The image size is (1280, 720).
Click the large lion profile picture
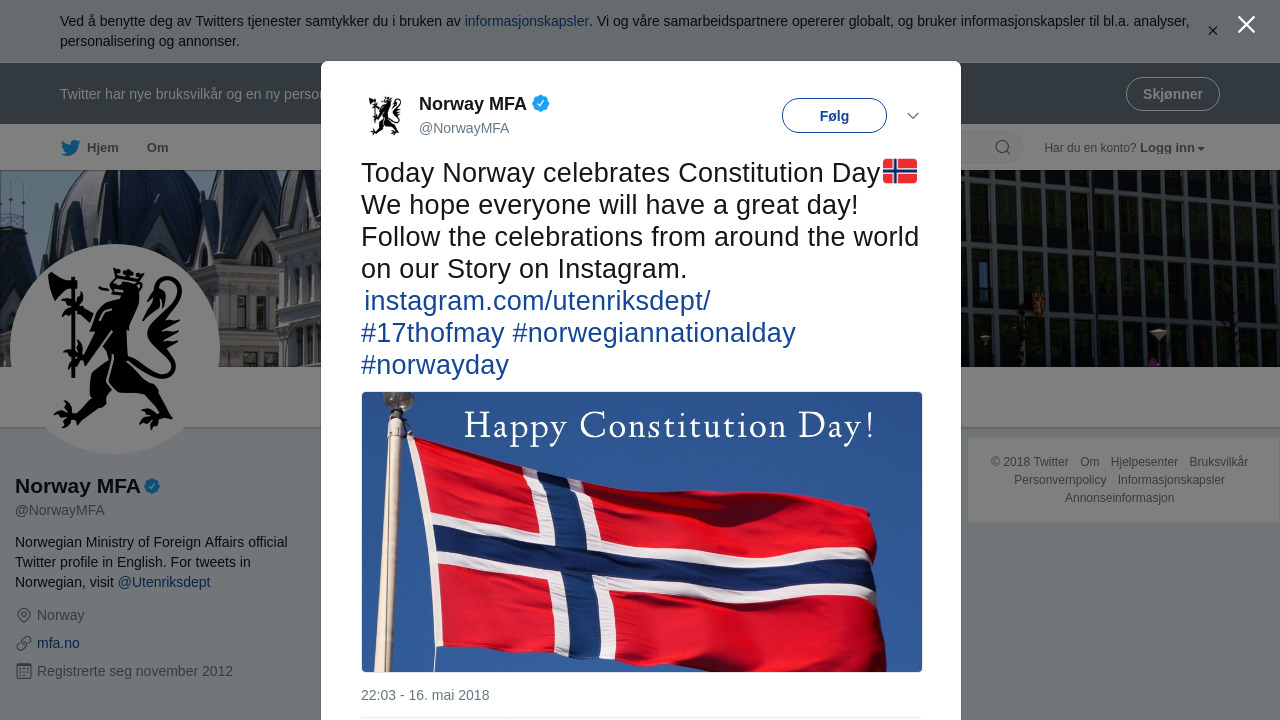115,348
